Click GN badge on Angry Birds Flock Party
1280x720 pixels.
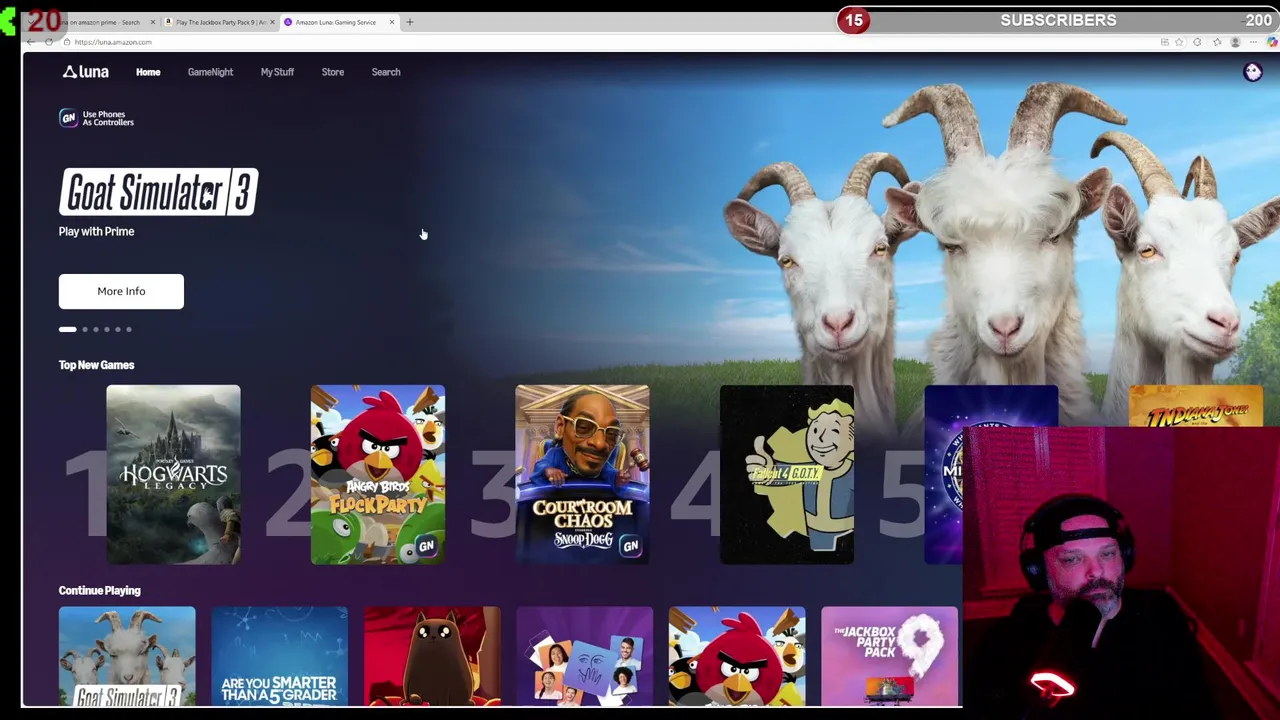click(x=426, y=546)
